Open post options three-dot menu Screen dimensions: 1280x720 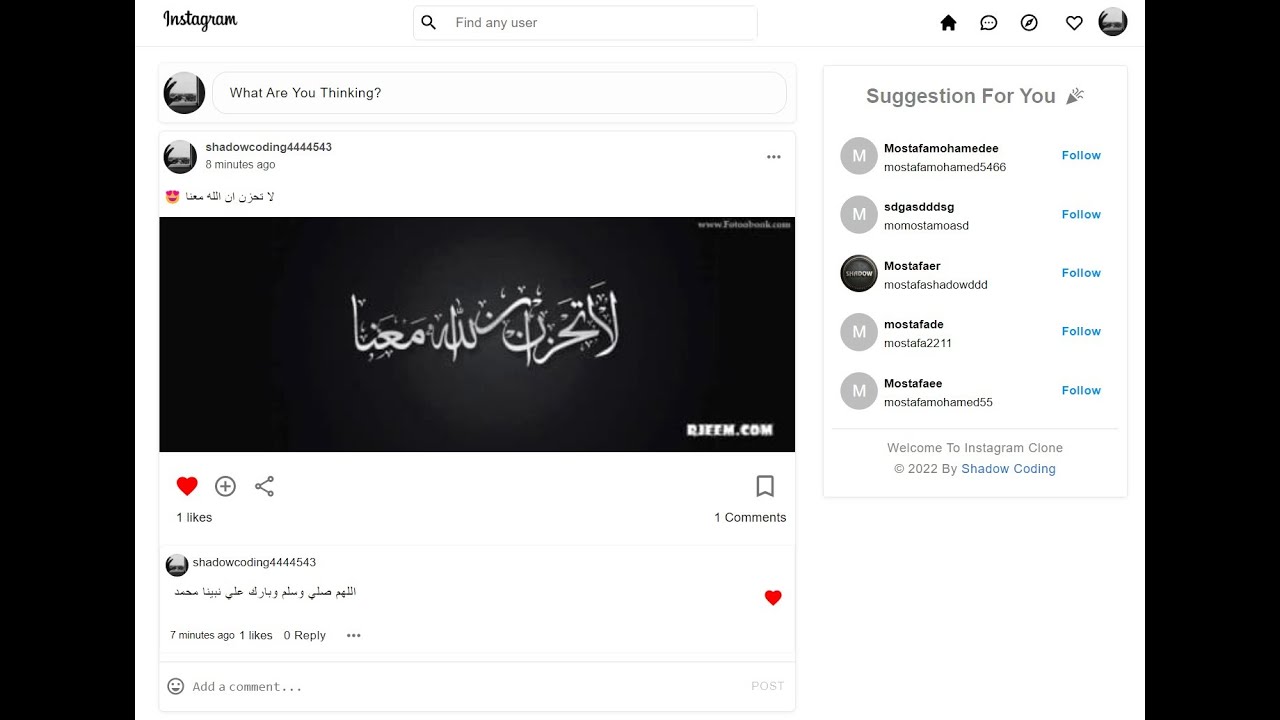pyautogui.click(x=774, y=157)
